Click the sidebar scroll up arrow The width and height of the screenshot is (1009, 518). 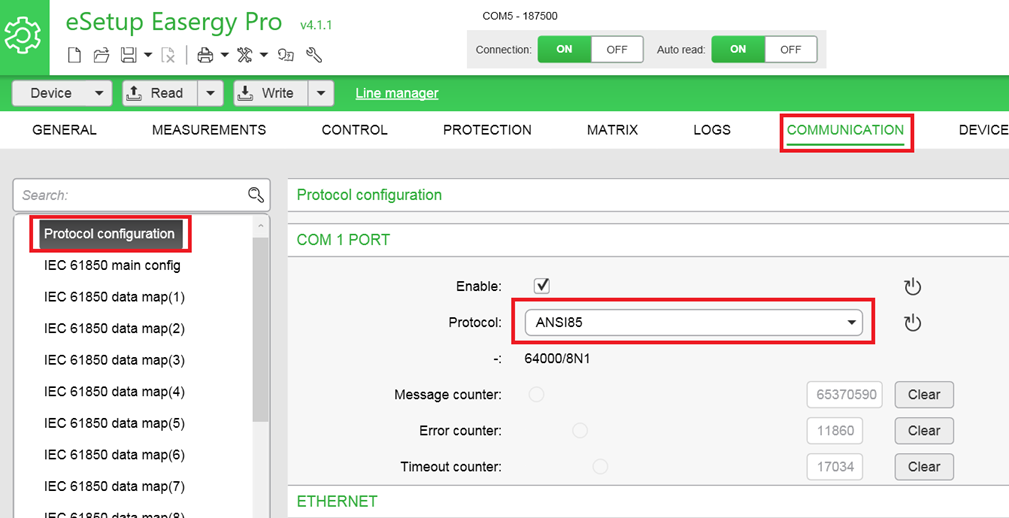pyautogui.click(x=261, y=227)
